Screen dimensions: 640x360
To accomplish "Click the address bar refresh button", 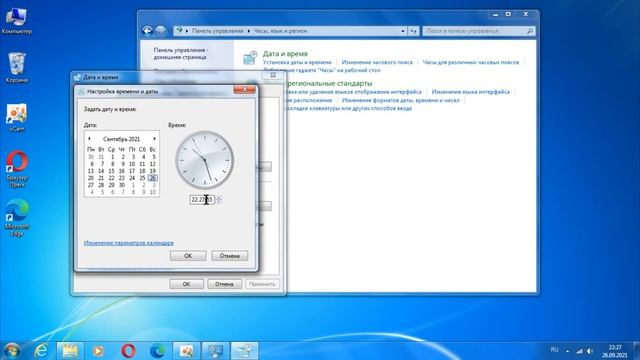I will pyautogui.click(x=413, y=31).
